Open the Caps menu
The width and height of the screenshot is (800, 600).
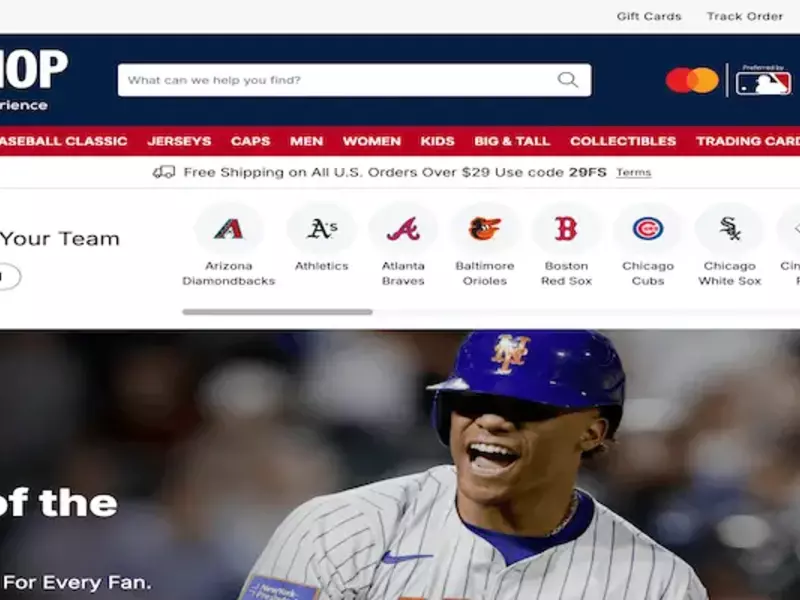tap(250, 141)
